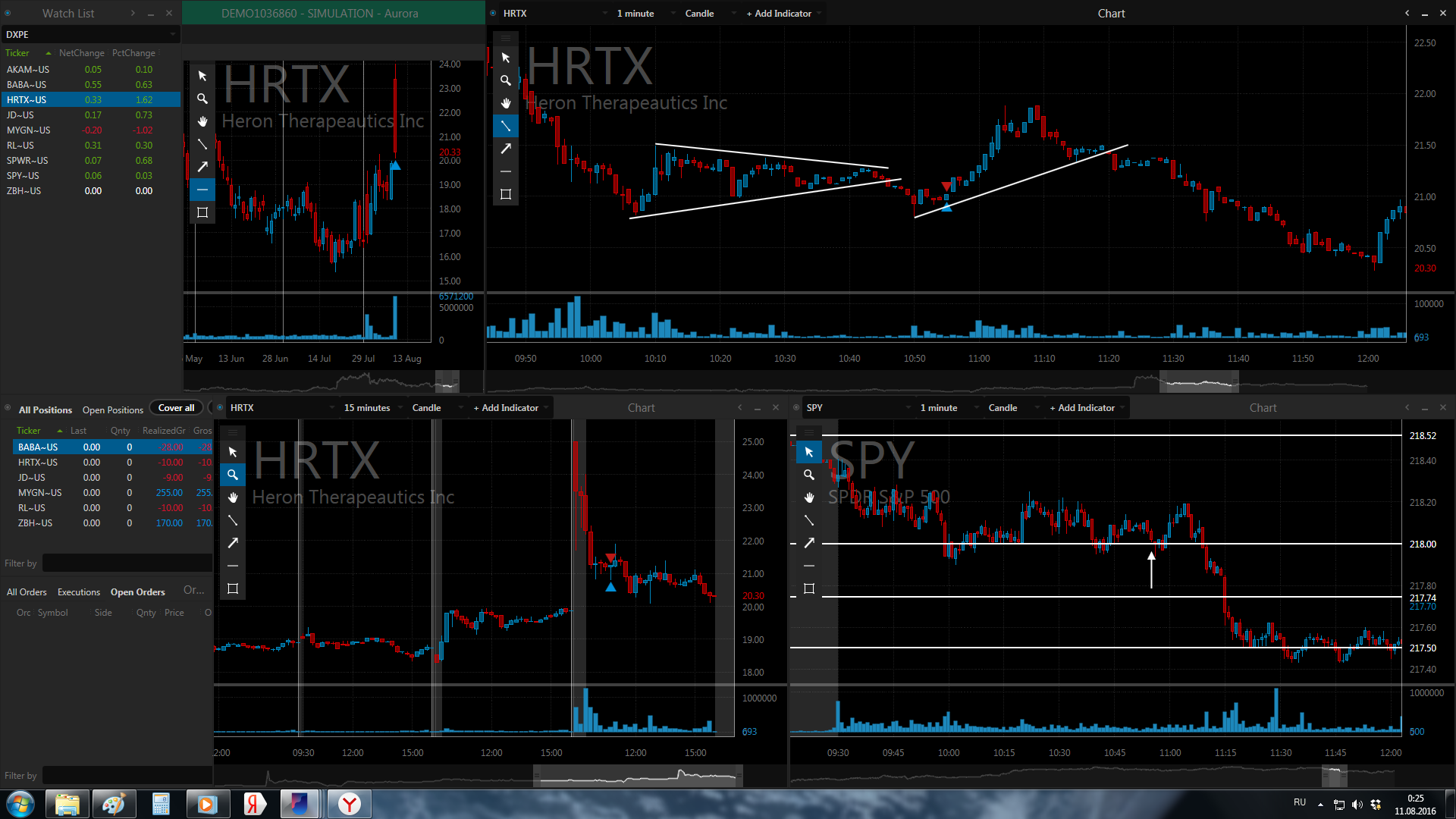Focus positions Filter by input field
Screen dimensions: 1456x819
127,563
